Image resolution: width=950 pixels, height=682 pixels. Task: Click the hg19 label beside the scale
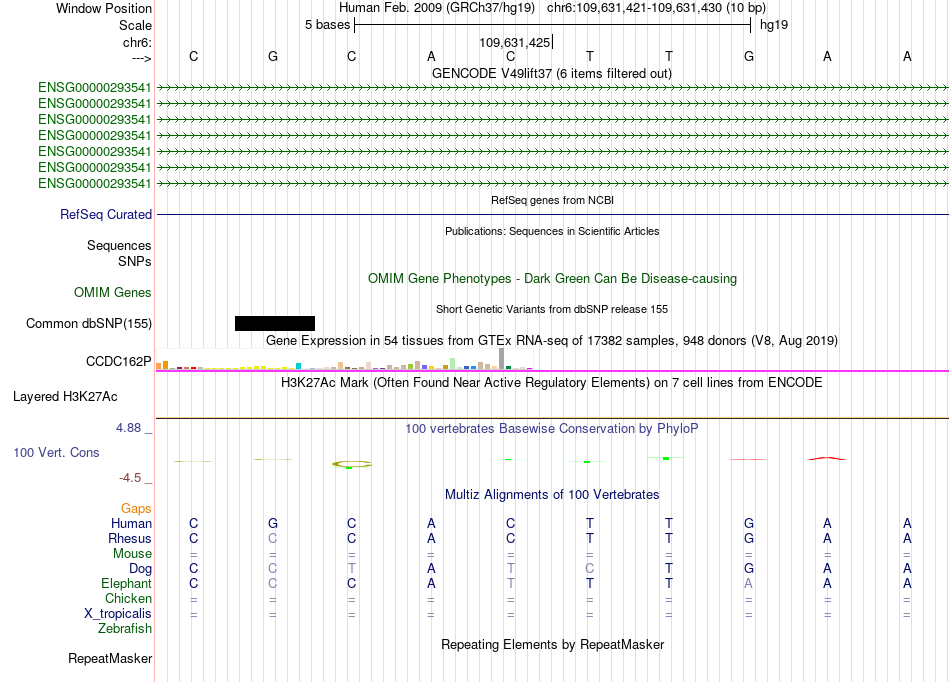774,25
